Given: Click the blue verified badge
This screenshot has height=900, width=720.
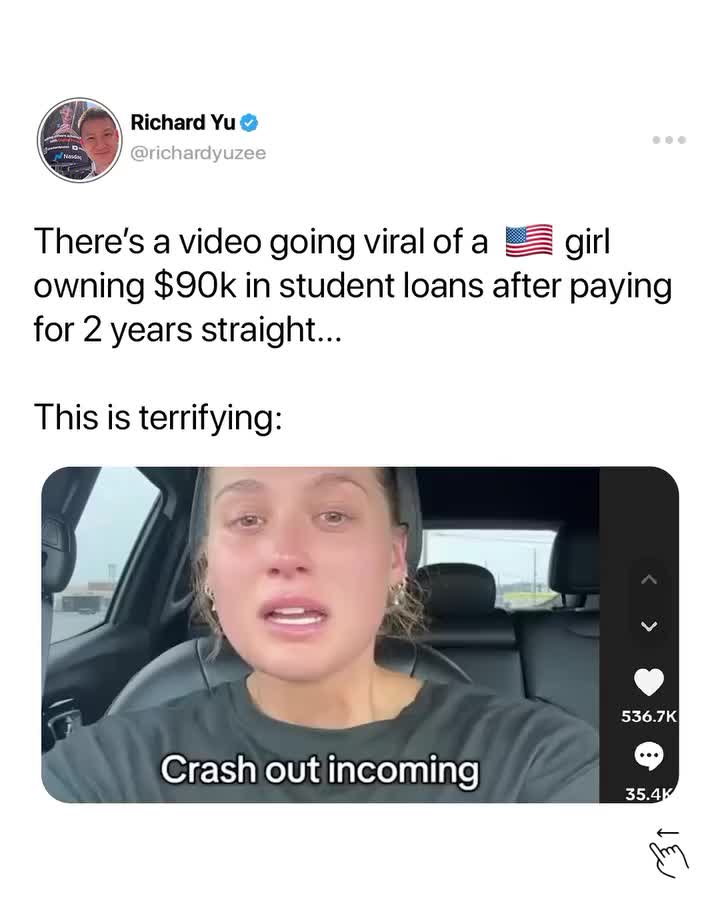Looking at the screenshot, I should pyautogui.click(x=249, y=123).
